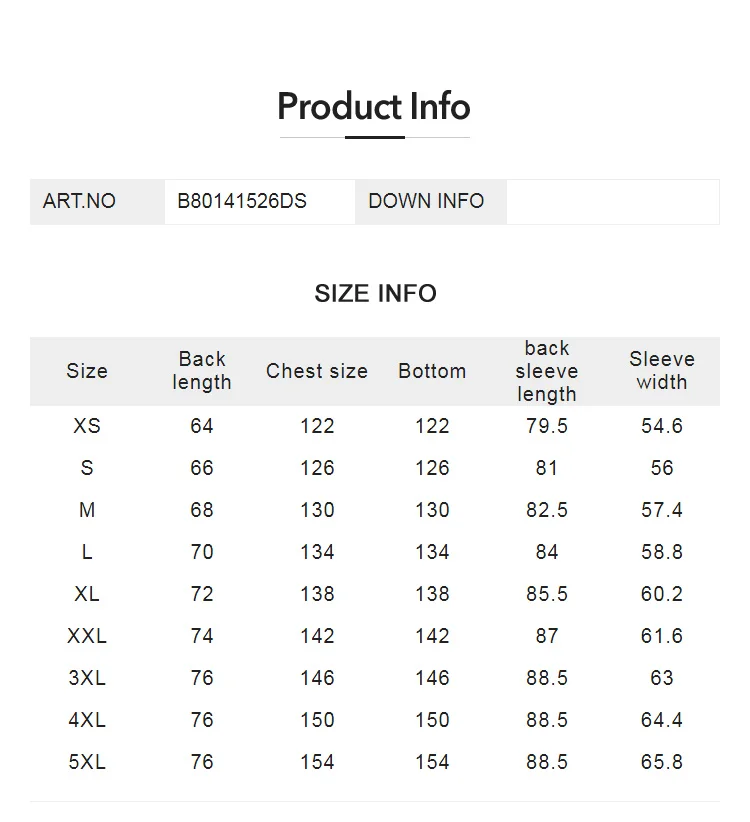The width and height of the screenshot is (750, 822).
Task: Select the XXL size row label
Action: click(87, 636)
